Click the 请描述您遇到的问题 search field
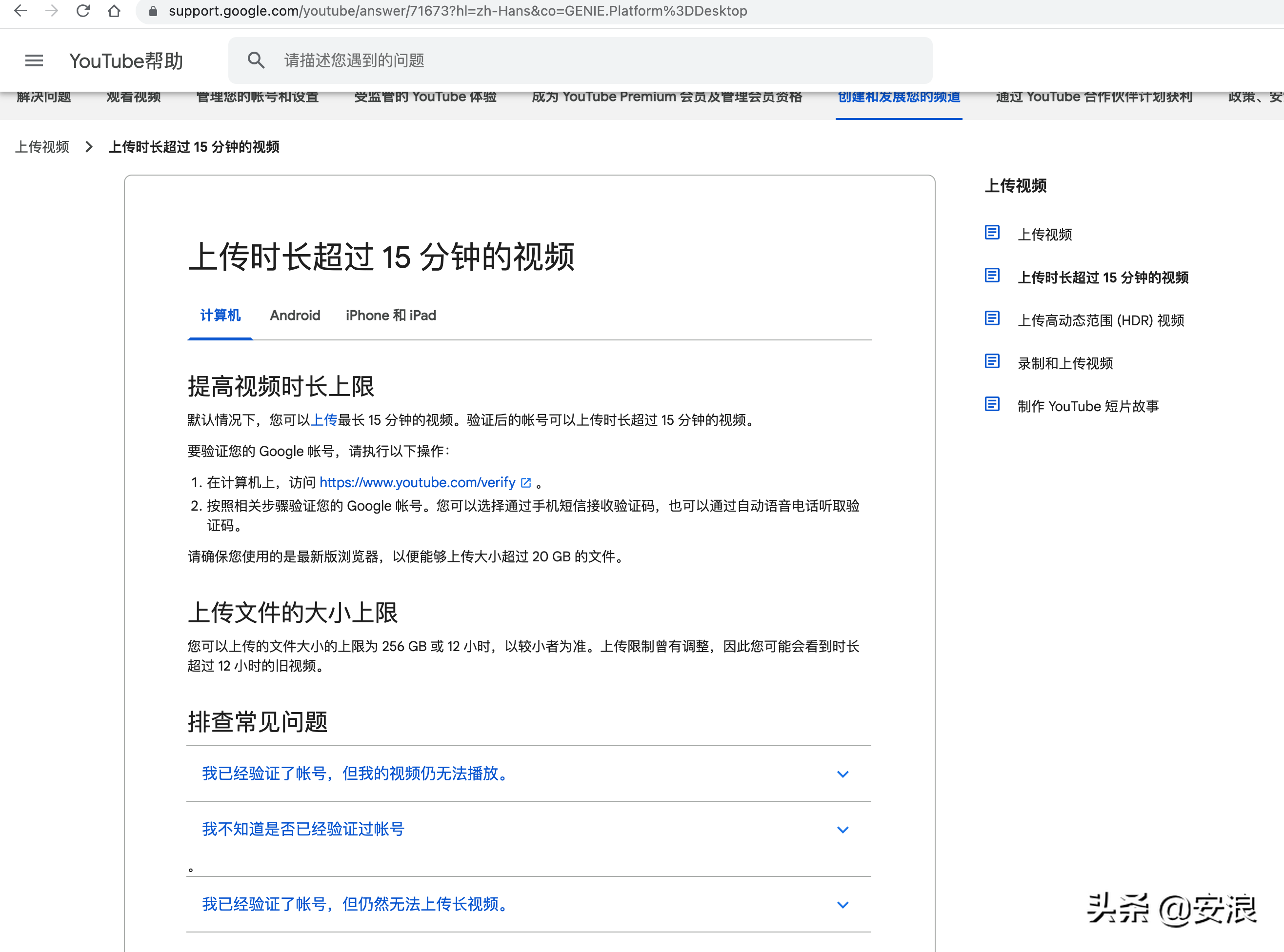 (x=580, y=60)
